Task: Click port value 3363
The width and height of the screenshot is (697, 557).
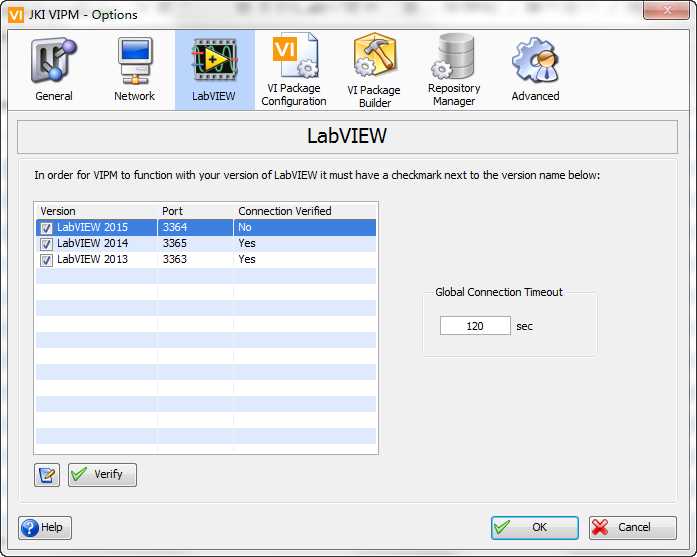Action: click(175, 259)
